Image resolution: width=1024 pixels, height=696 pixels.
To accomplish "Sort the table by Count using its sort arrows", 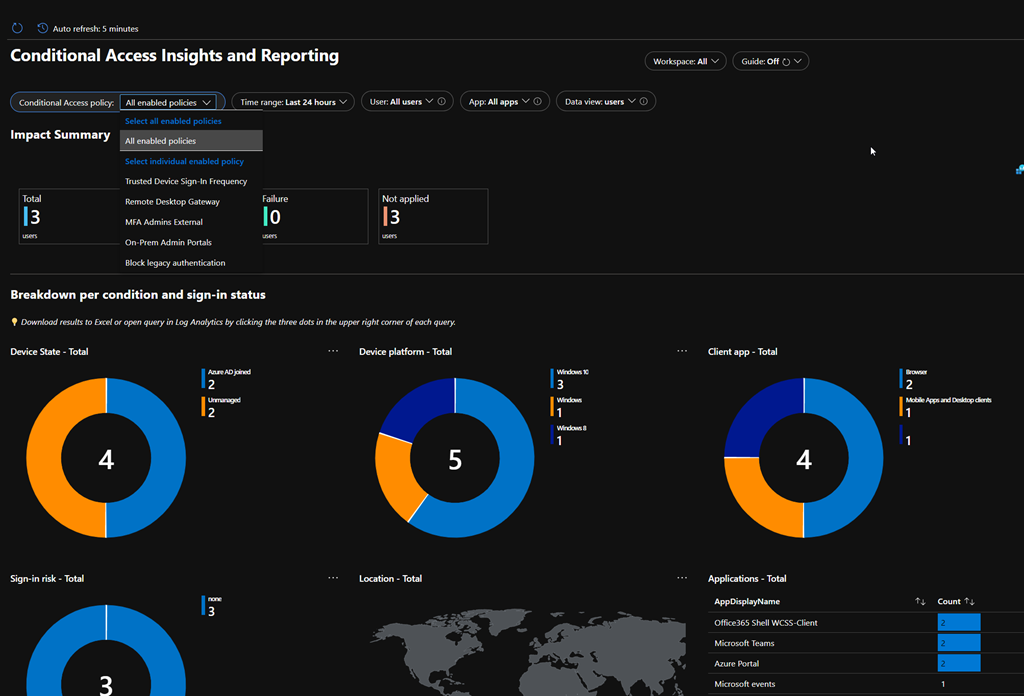I will pyautogui.click(x=970, y=601).
